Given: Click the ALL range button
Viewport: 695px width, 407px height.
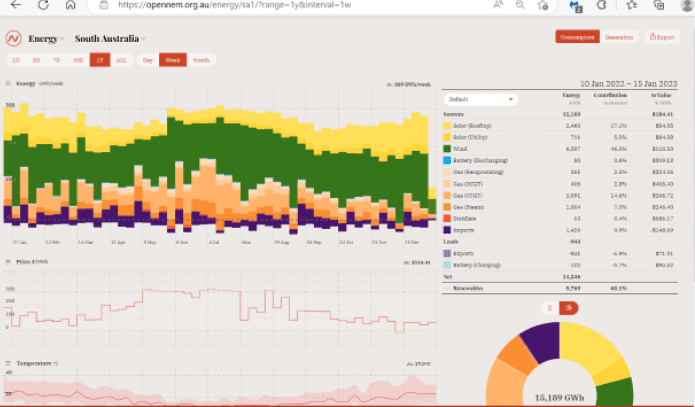Looking at the screenshot, I should pyautogui.click(x=121, y=60).
